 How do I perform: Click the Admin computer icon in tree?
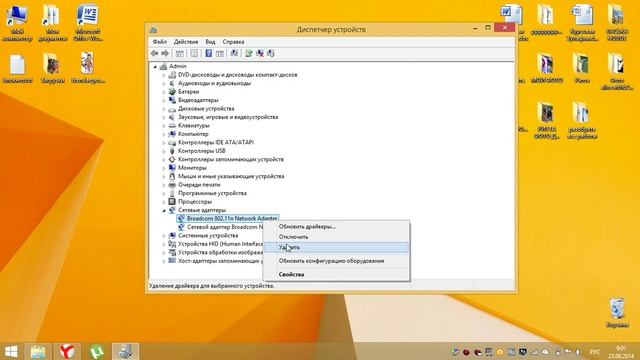point(163,66)
